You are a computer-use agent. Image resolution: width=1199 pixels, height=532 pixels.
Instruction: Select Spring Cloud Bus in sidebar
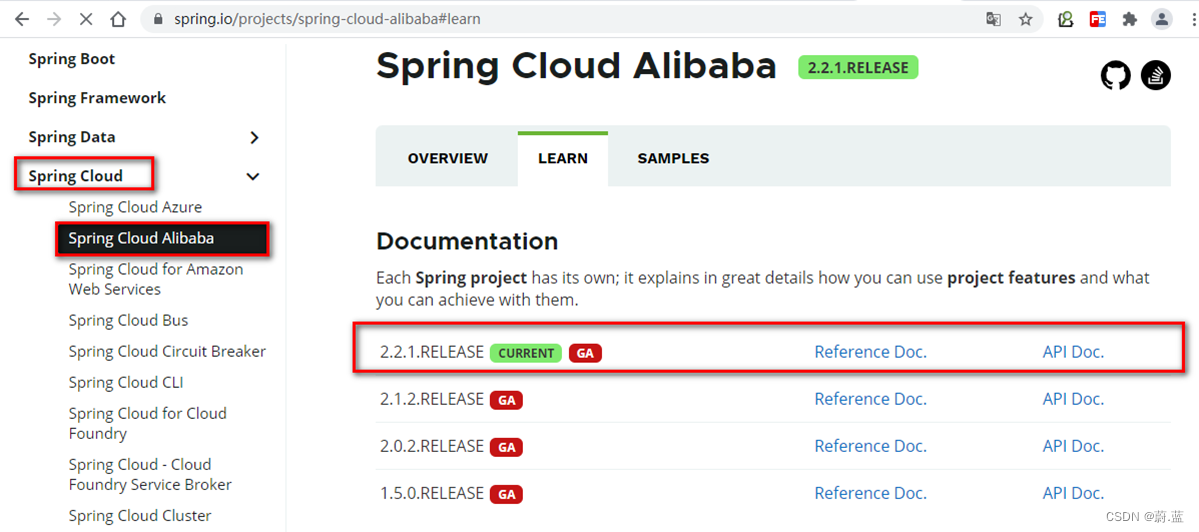click(128, 321)
